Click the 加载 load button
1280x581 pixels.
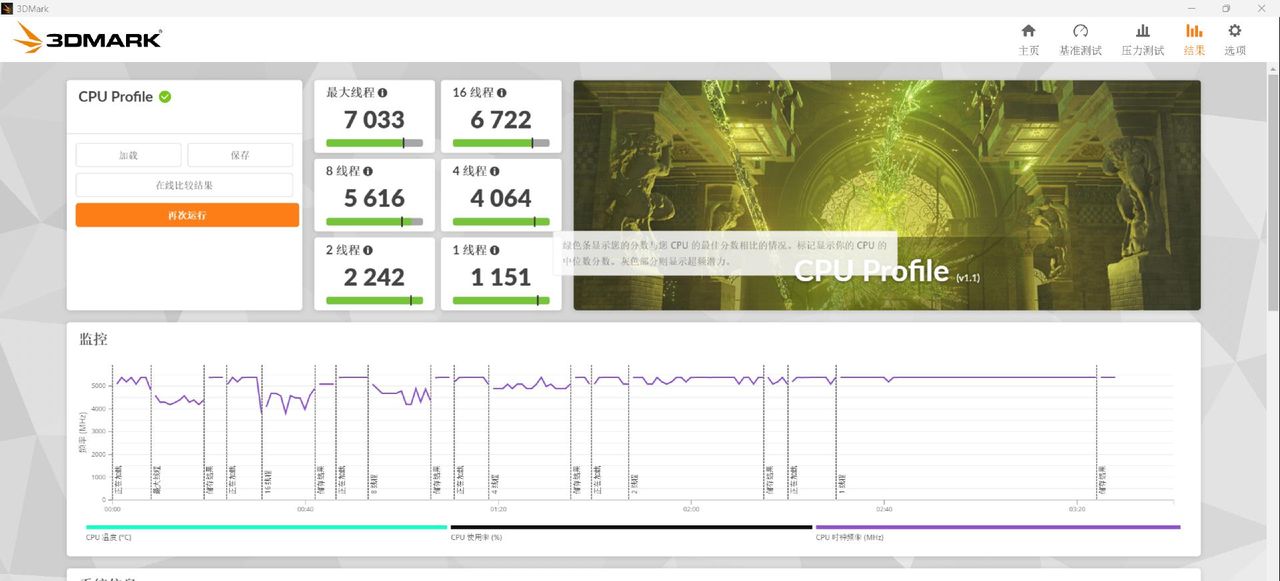129,155
